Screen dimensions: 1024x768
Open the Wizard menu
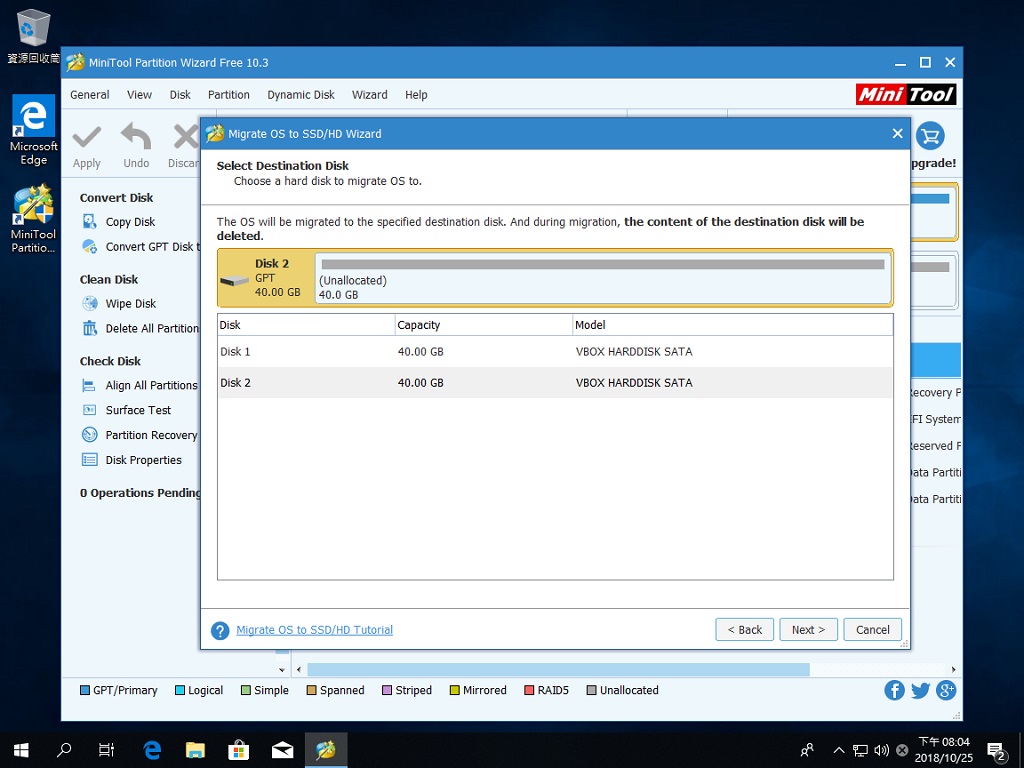(x=370, y=95)
